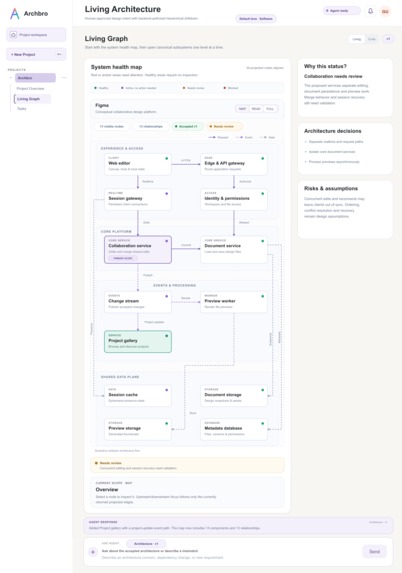Open the options dots beside New Project
The width and height of the screenshot is (402, 573).
coord(59,54)
